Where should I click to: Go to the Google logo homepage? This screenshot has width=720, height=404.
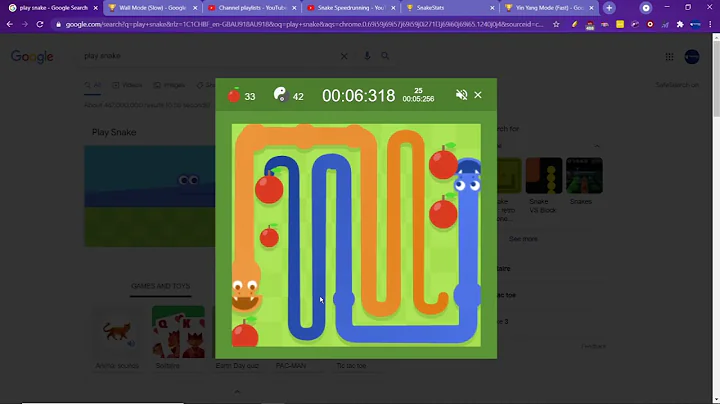tap(32, 56)
